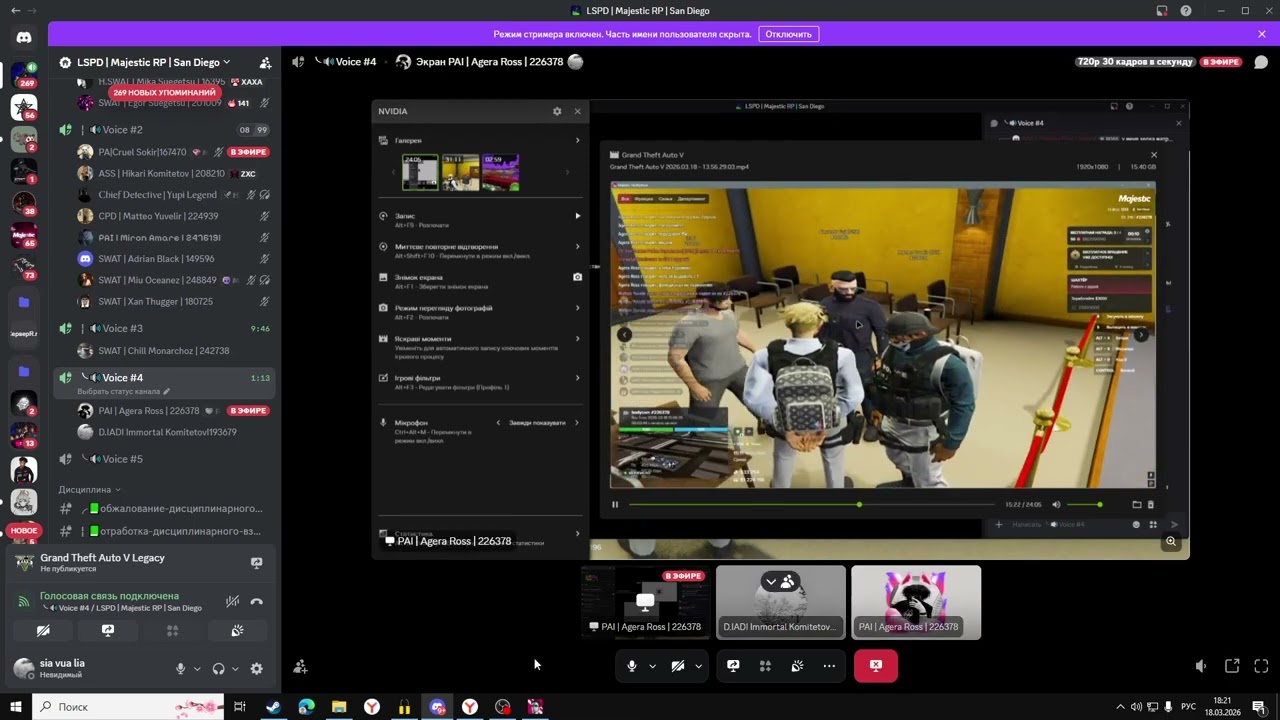Pop out the call into a separate window
Image resolution: width=1280 pixels, height=720 pixels.
click(x=1232, y=666)
